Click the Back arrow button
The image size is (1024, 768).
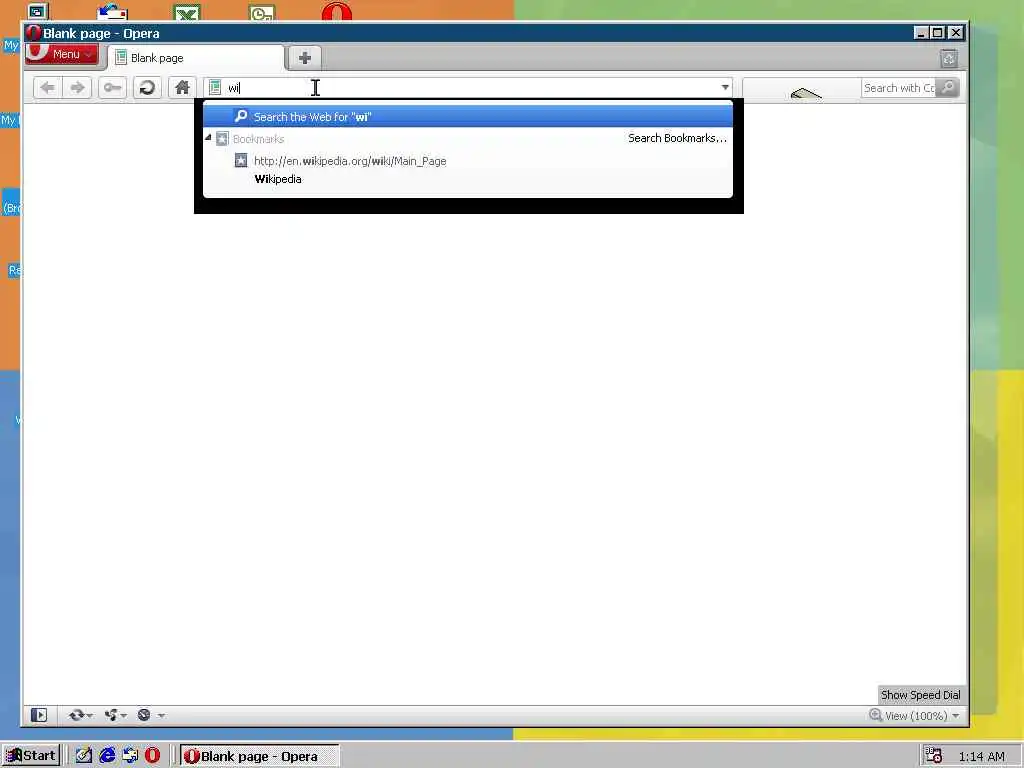coord(47,88)
